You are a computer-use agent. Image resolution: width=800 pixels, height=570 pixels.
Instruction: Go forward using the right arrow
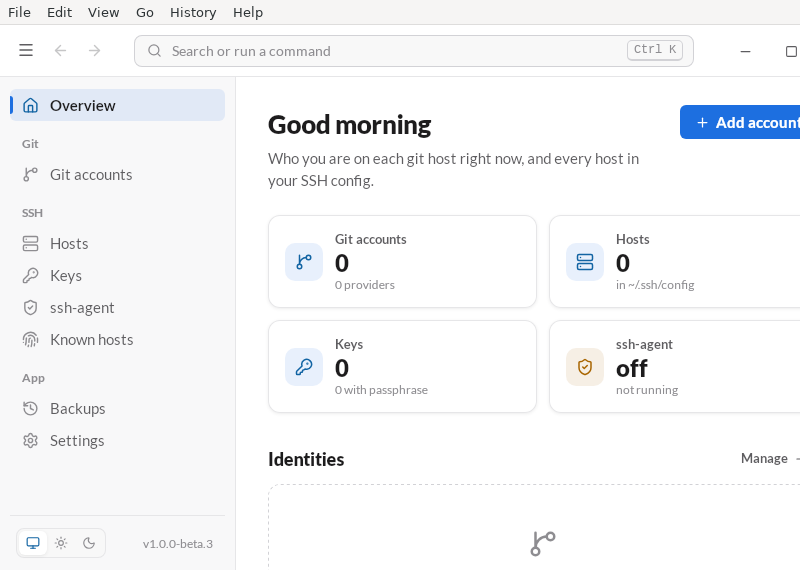pyautogui.click(x=94, y=51)
